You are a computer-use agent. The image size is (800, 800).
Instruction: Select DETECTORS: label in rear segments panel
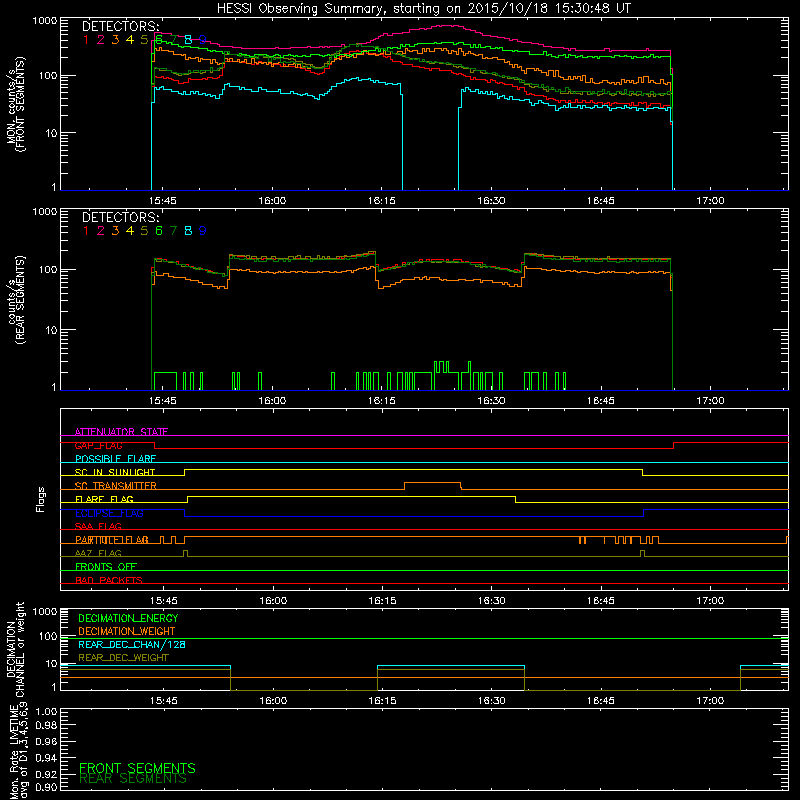point(121,217)
